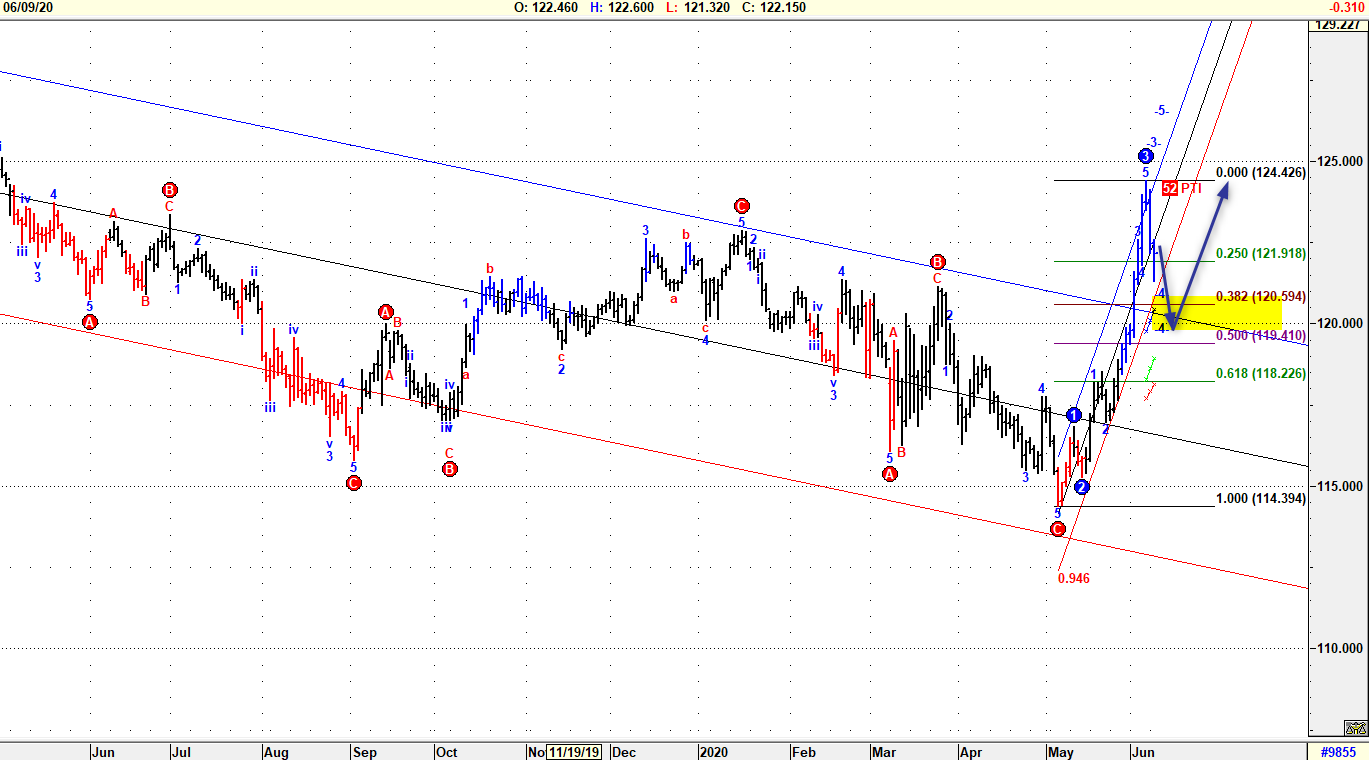Click the 115.000 price axis label
This screenshot has width=1369, height=760.
point(1340,486)
